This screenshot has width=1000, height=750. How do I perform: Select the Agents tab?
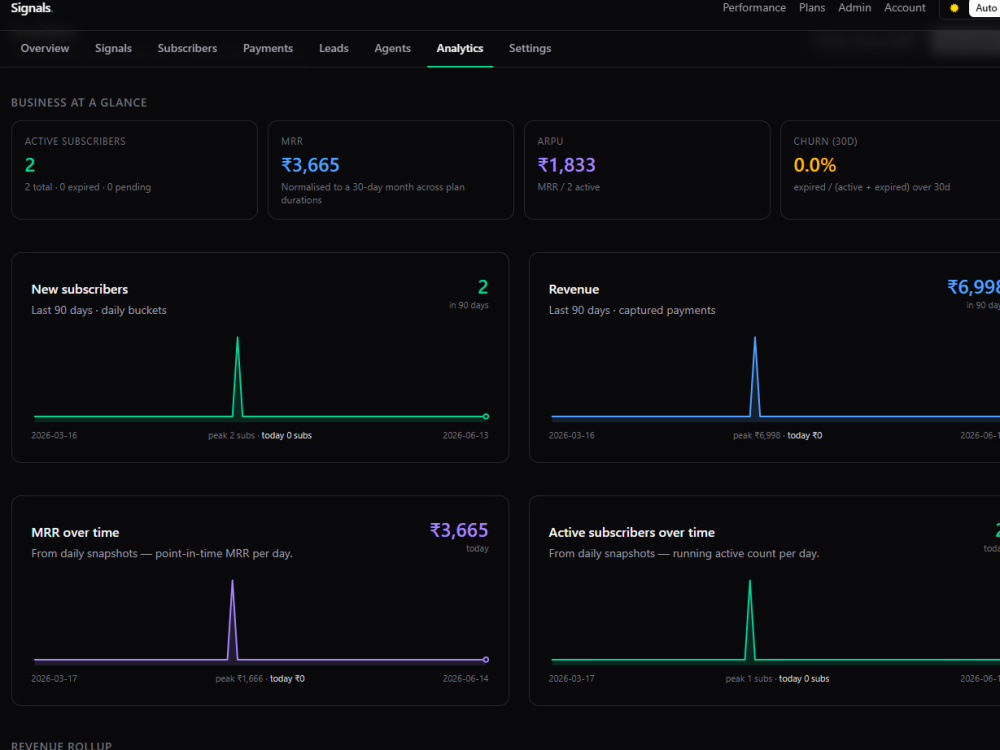392,48
